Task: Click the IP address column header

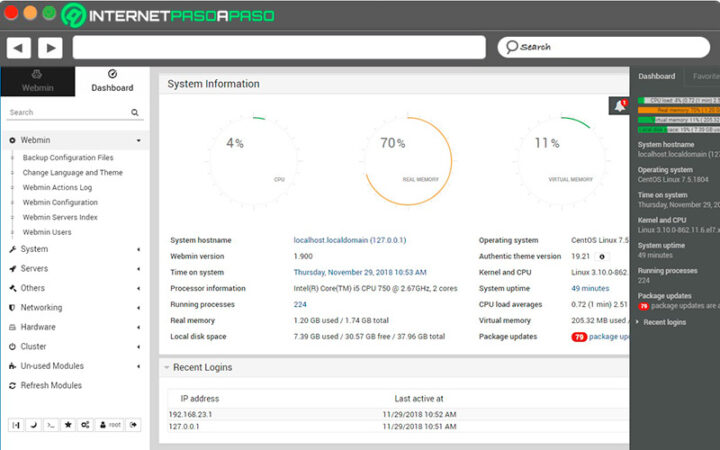Action: click(x=200, y=399)
